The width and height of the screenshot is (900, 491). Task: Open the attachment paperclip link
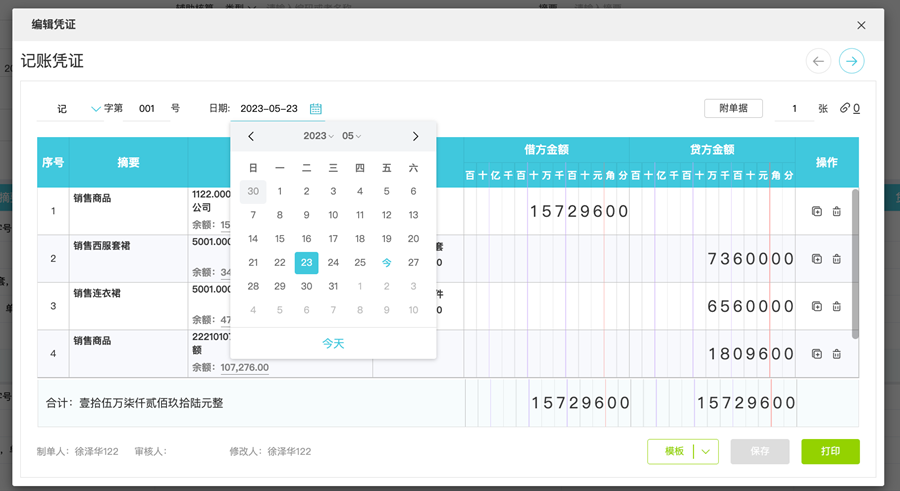click(850, 108)
